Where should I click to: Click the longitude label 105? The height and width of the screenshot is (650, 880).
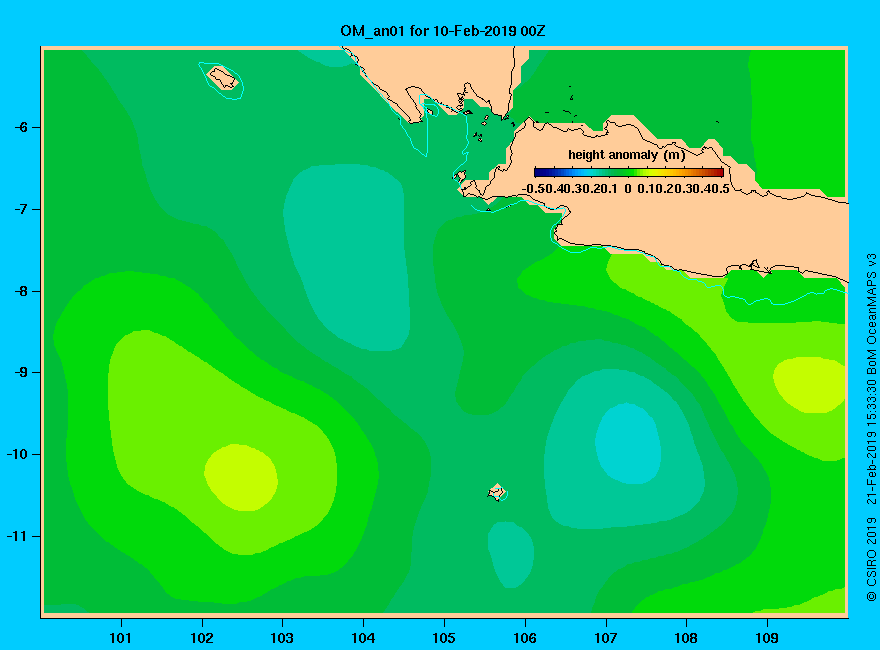point(444,638)
